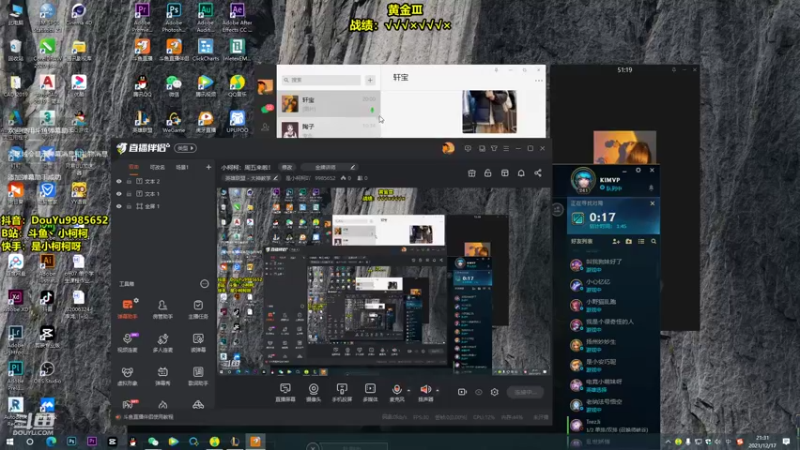Open the hamburger menu in streaming app title bar

coord(506,148)
